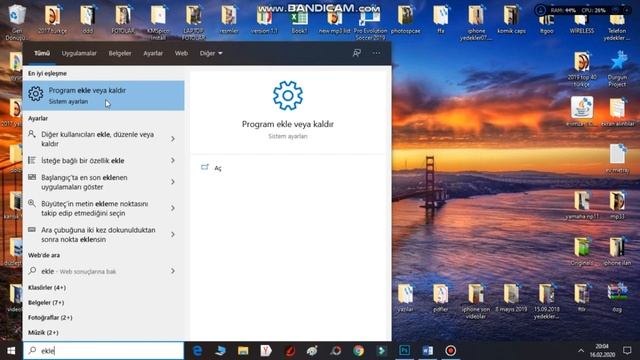The width and height of the screenshot is (640, 360).
Task: Select the 'komik caps' desktop folder
Action: (x=511, y=20)
